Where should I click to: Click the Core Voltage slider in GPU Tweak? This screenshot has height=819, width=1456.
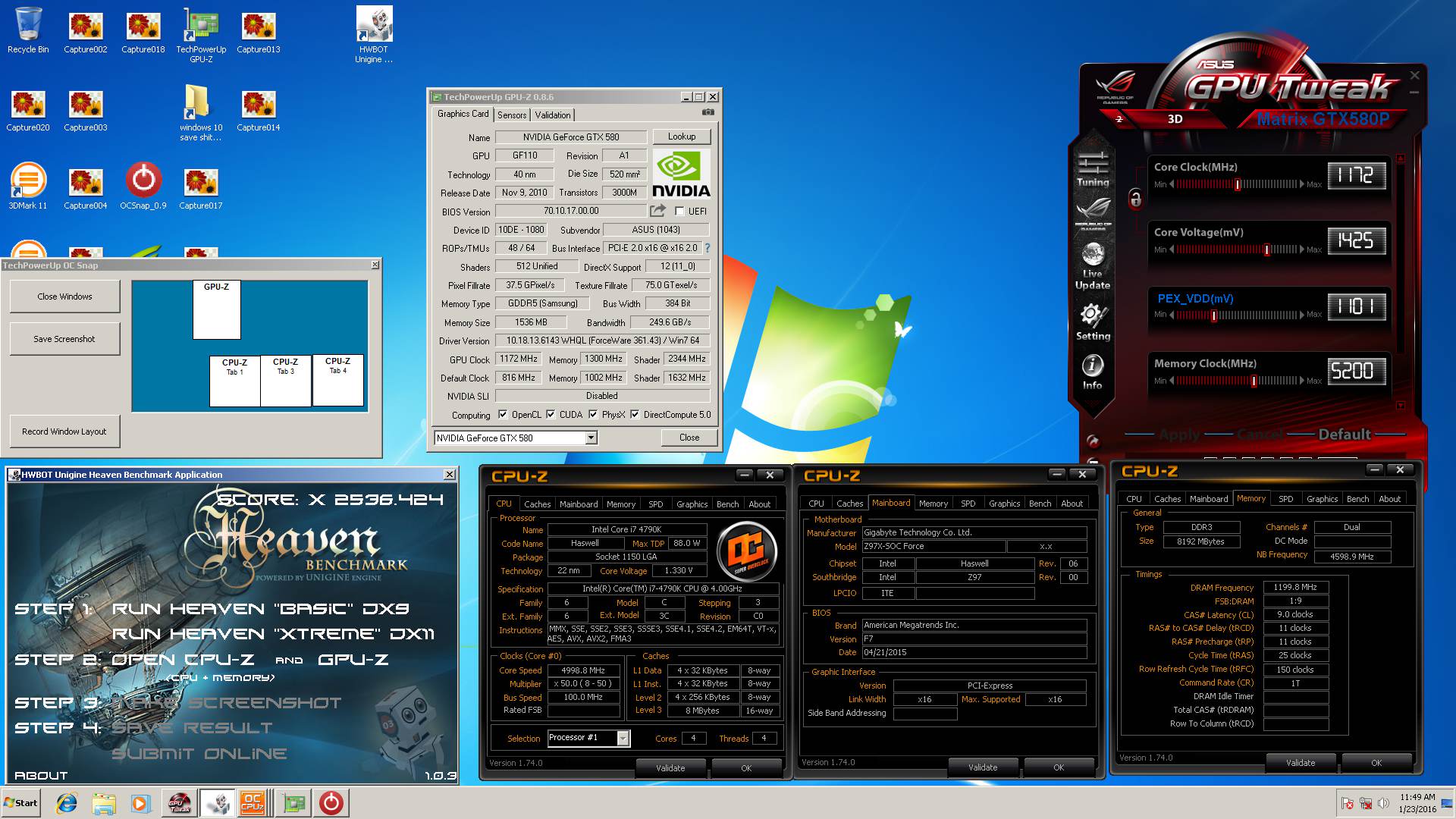click(x=1237, y=249)
